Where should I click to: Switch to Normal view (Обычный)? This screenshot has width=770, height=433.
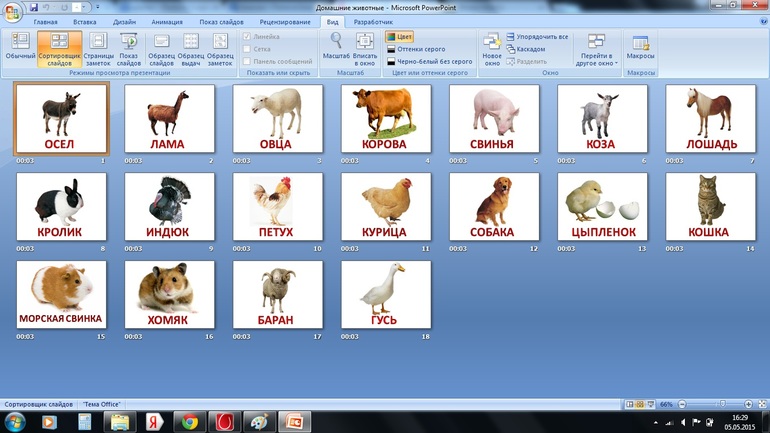[19, 48]
